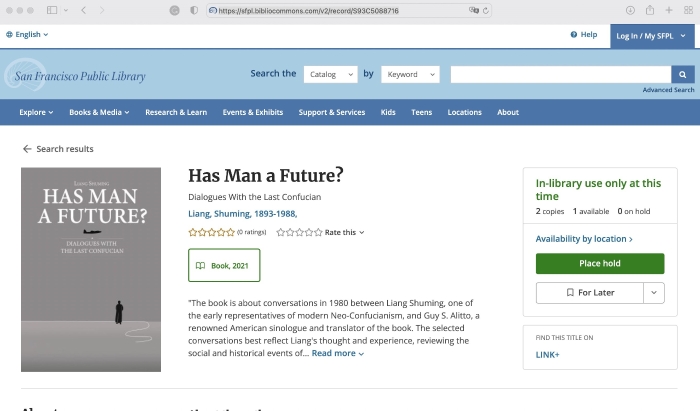Open a new browser tab with plus icon
The height and width of the screenshot is (411, 700).
669,10
